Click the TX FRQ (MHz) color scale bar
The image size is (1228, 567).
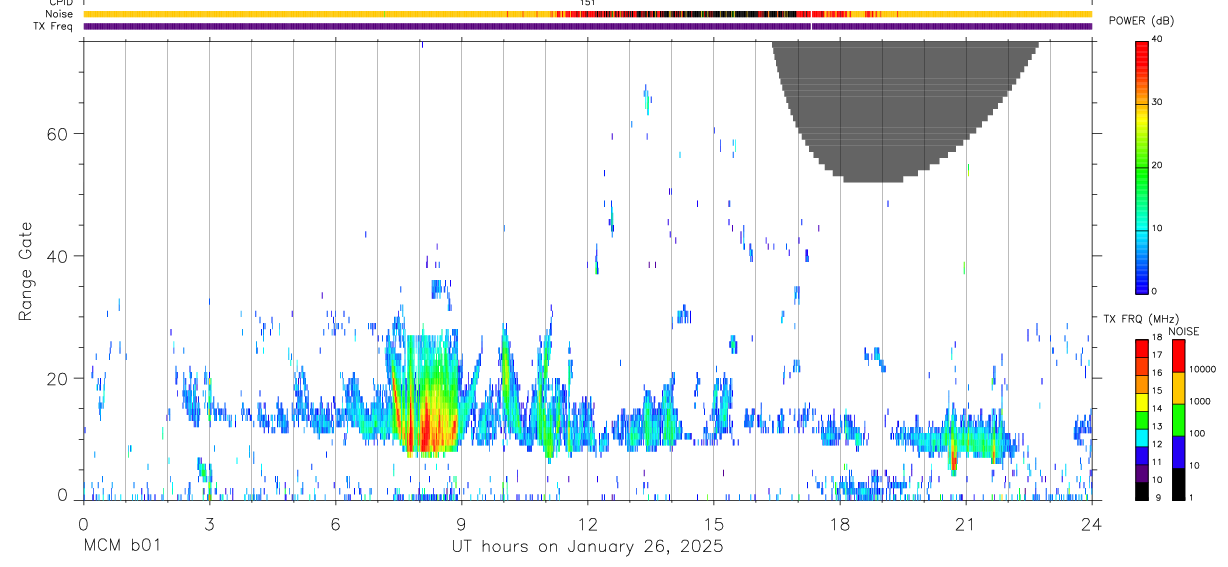click(1142, 419)
